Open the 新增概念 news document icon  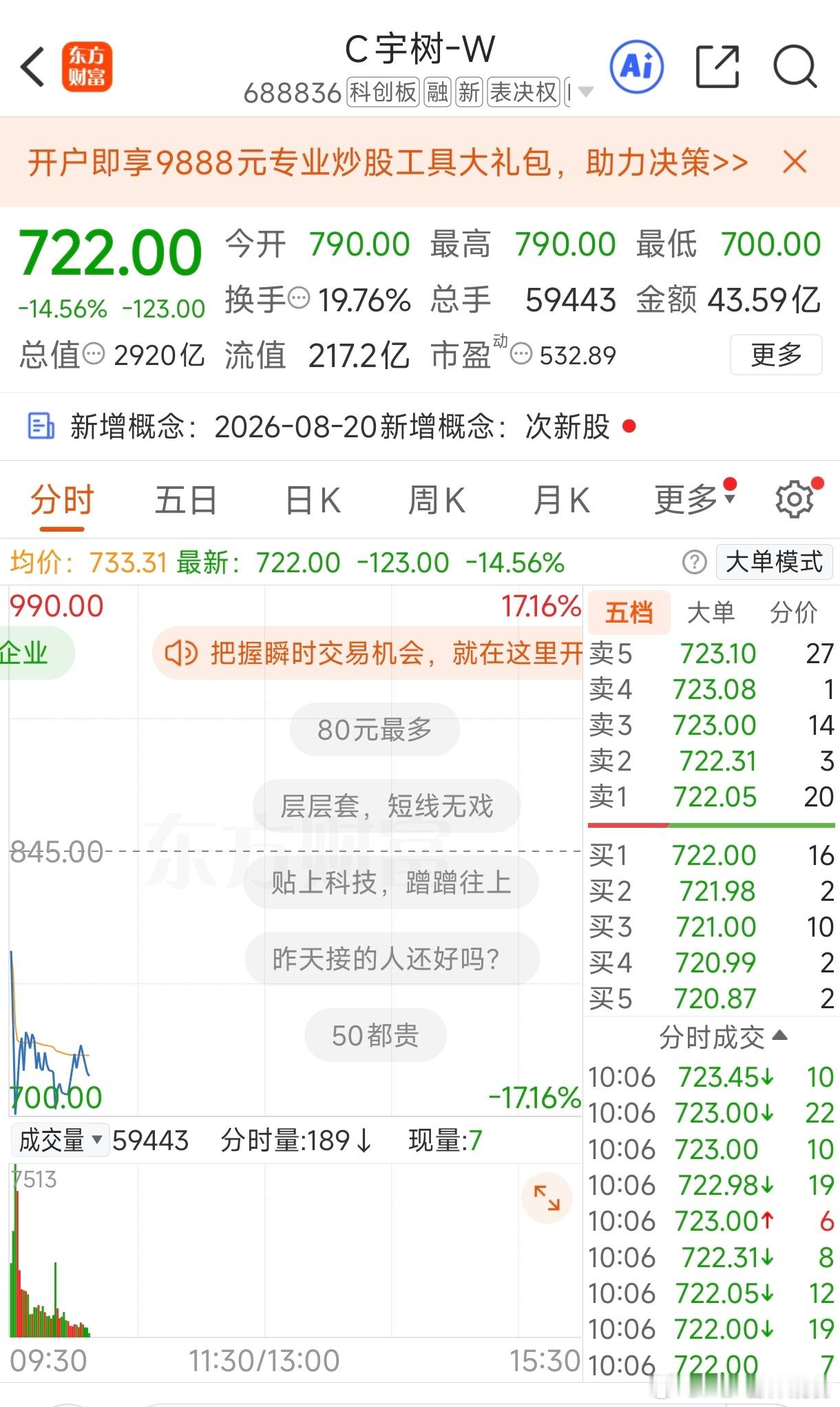click(x=41, y=426)
